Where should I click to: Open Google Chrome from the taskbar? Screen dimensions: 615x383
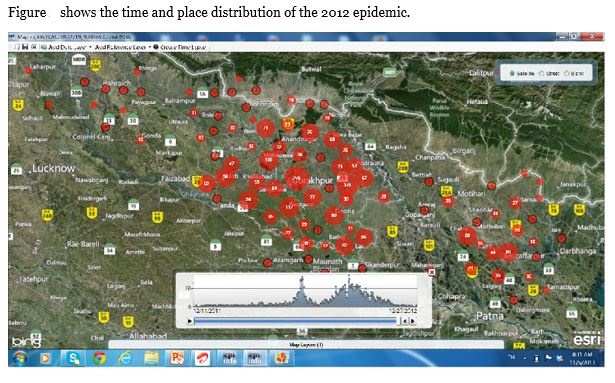(x=100, y=358)
